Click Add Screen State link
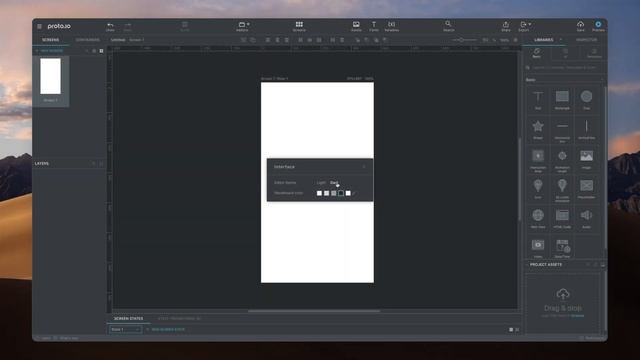 165,329
